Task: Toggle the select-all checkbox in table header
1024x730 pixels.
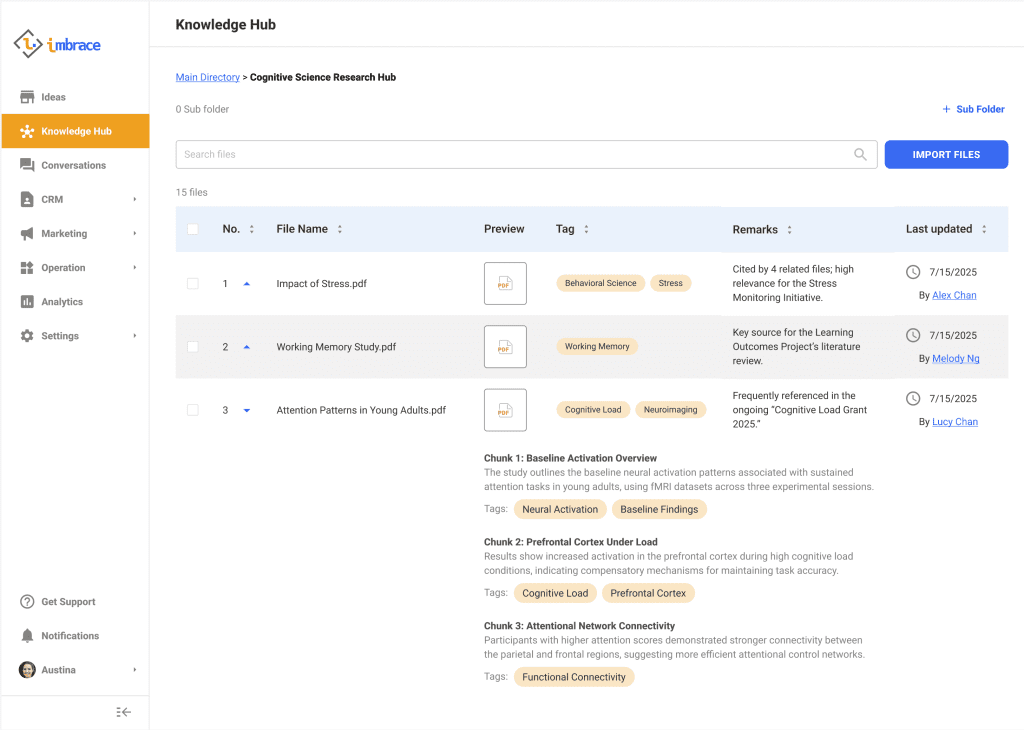Action: (x=193, y=229)
